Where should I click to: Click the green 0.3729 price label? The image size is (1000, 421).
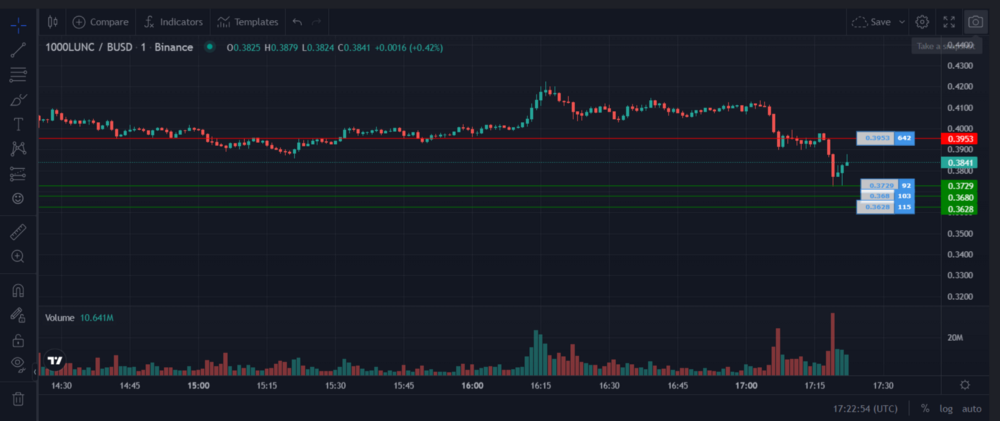coord(959,186)
